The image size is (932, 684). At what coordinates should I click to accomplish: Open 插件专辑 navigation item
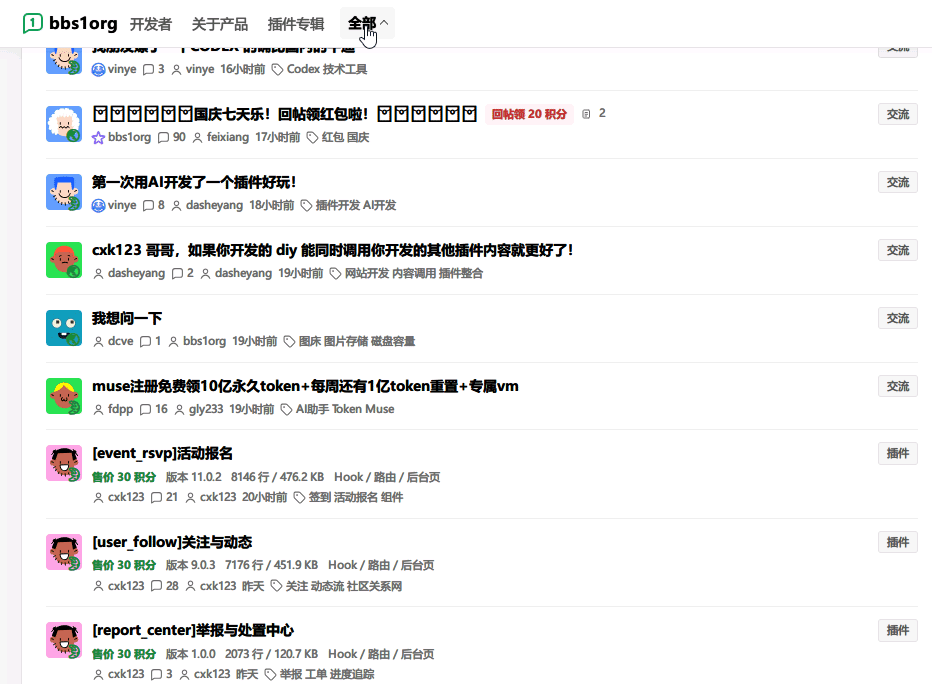(x=296, y=24)
